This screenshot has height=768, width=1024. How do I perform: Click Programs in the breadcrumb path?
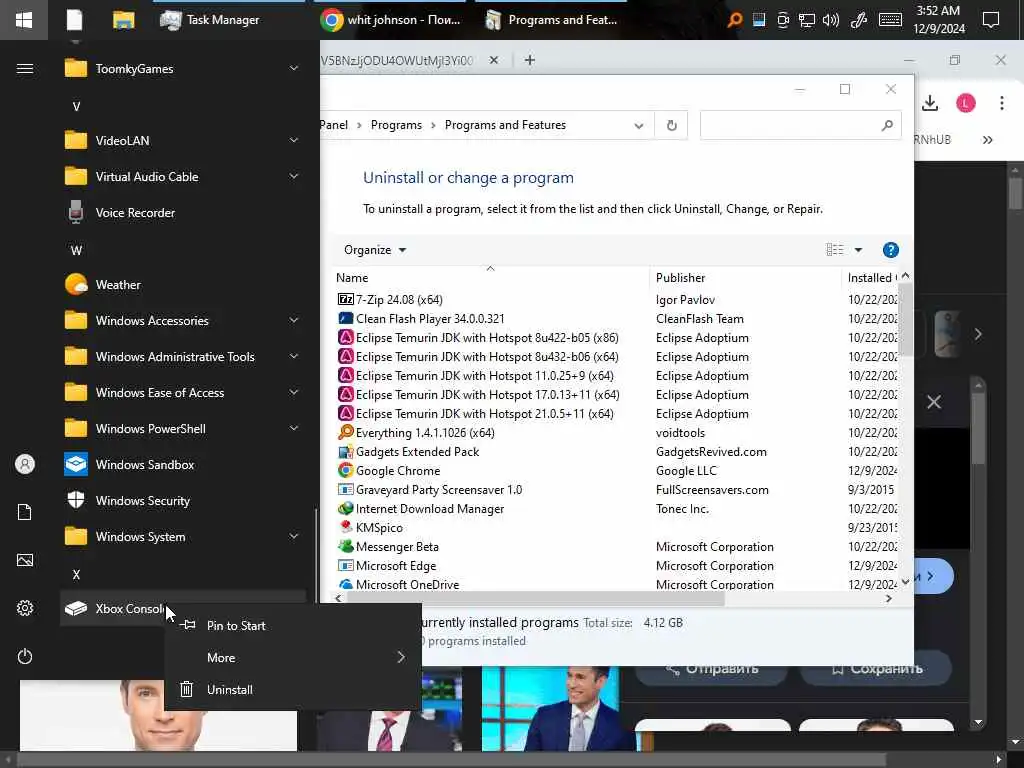click(396, 125)
